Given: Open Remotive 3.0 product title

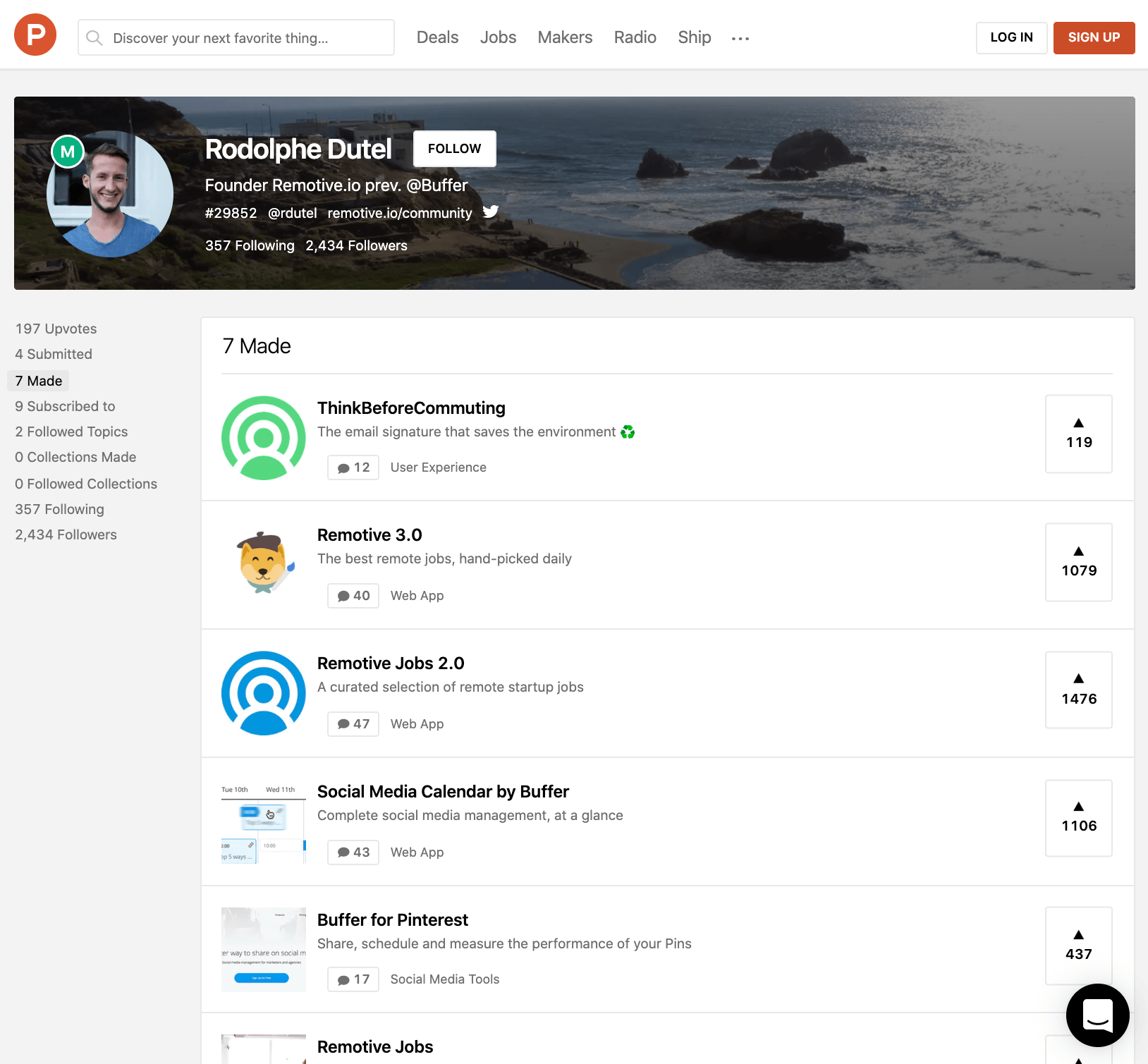Looking at the screenshot, I should point(370,535).
